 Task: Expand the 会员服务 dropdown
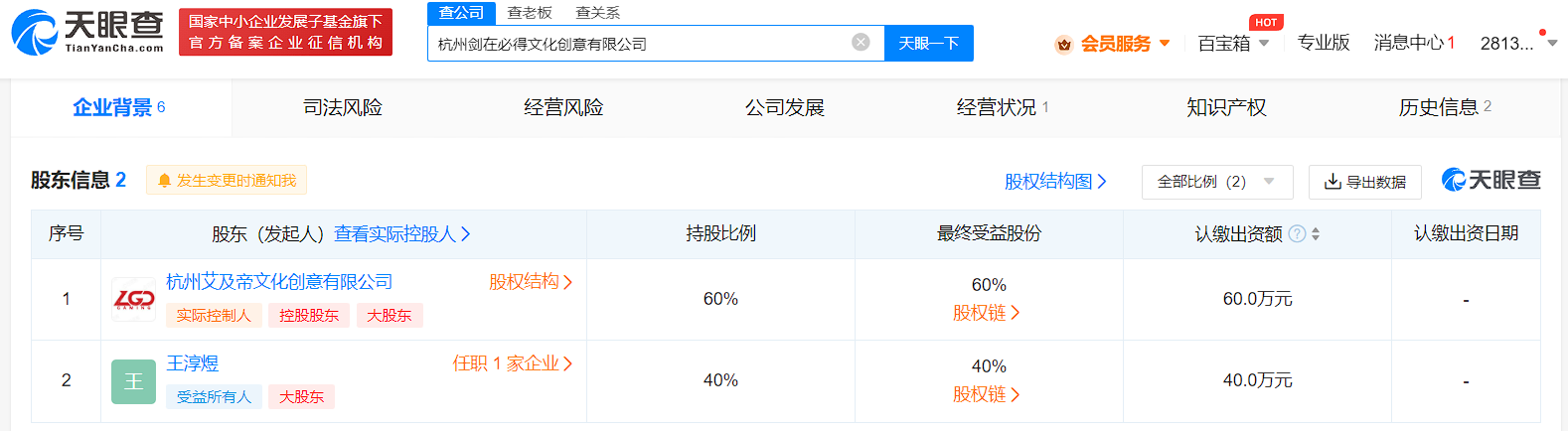pos(1165,43)
